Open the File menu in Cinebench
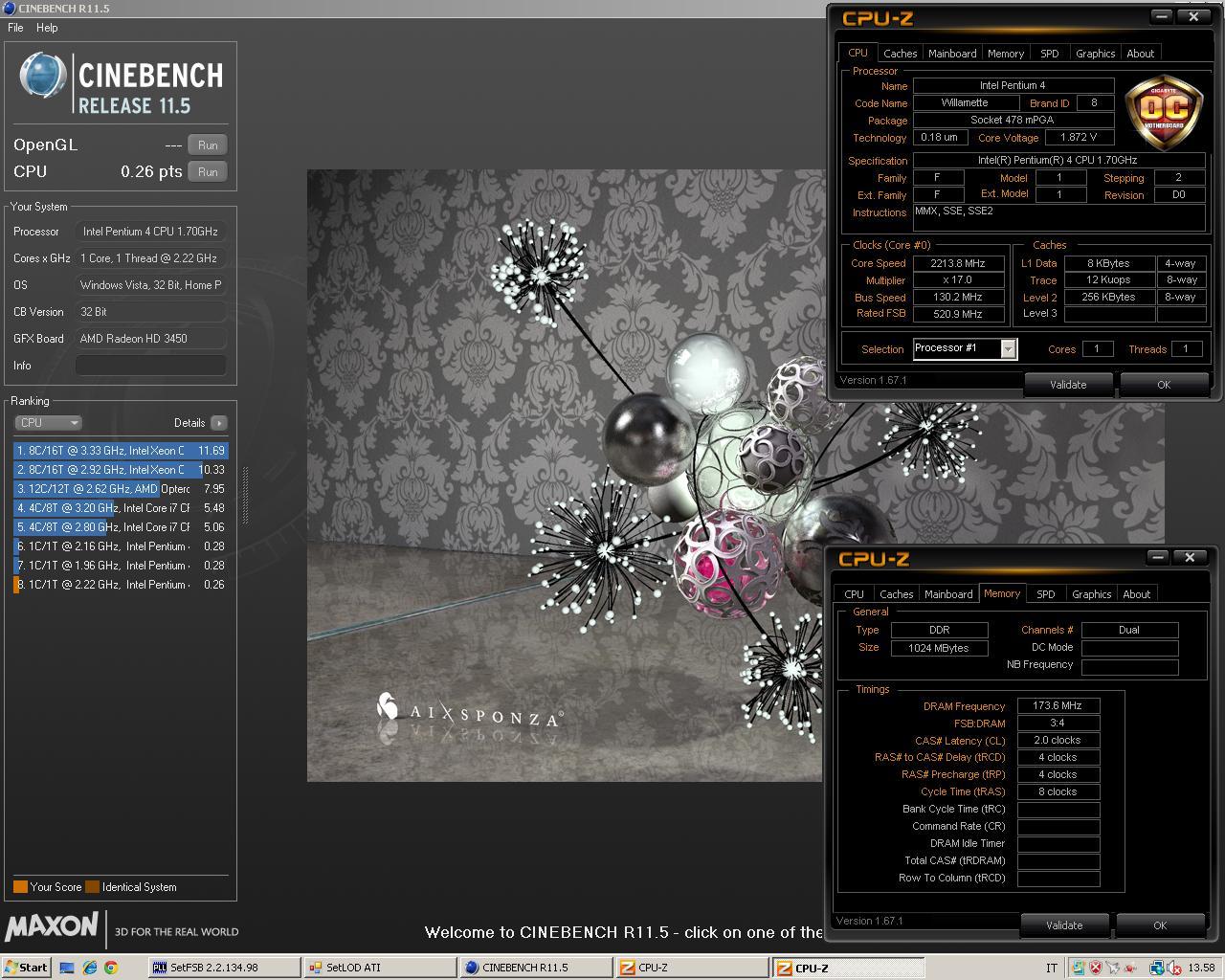 coord(15,28)
